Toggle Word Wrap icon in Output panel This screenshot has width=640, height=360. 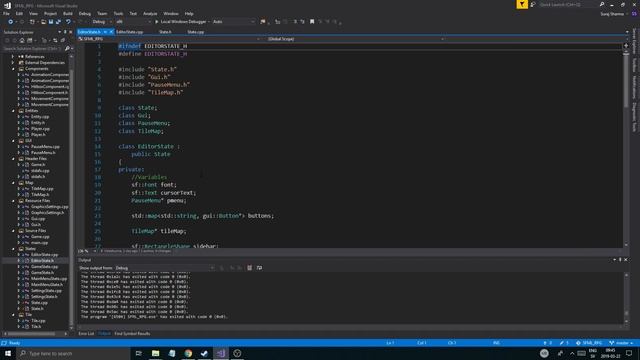pos(259,268)
